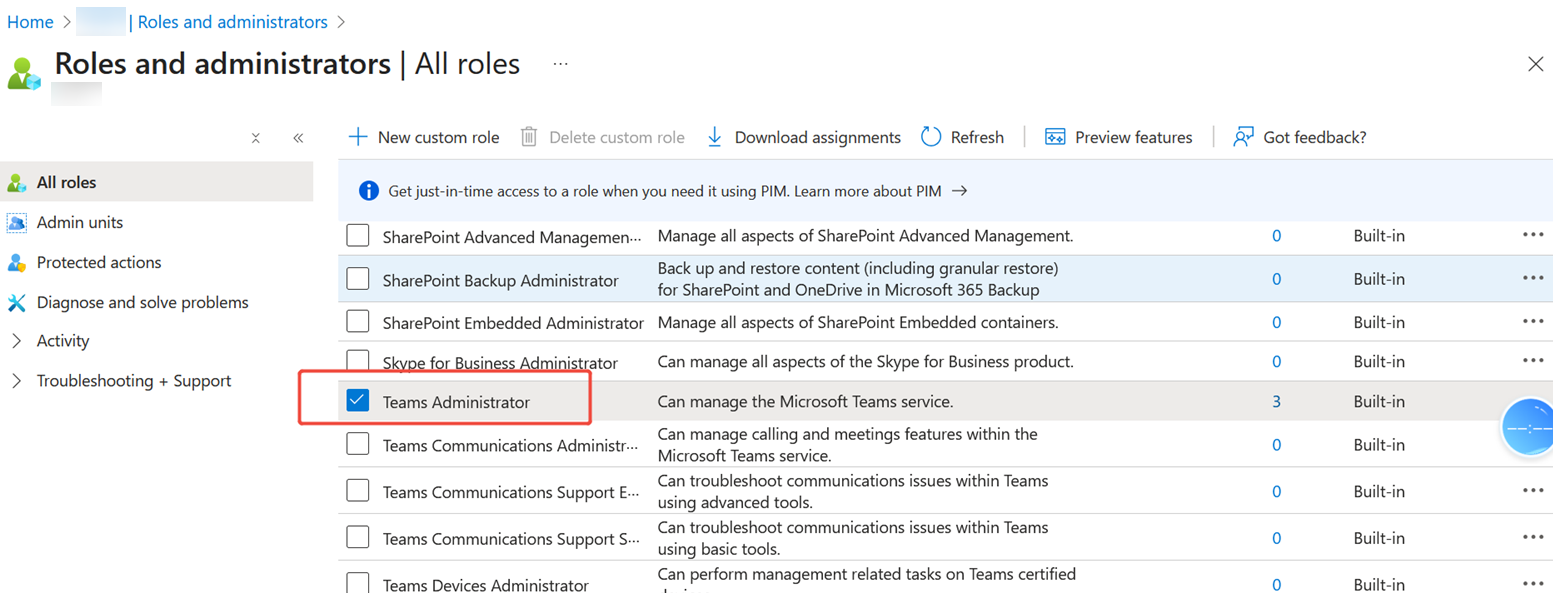The height and width of the screenshot is (601, 1553).
Task: Click the assignments count 3 for Teams Administrator
Action: [1276, 400]
